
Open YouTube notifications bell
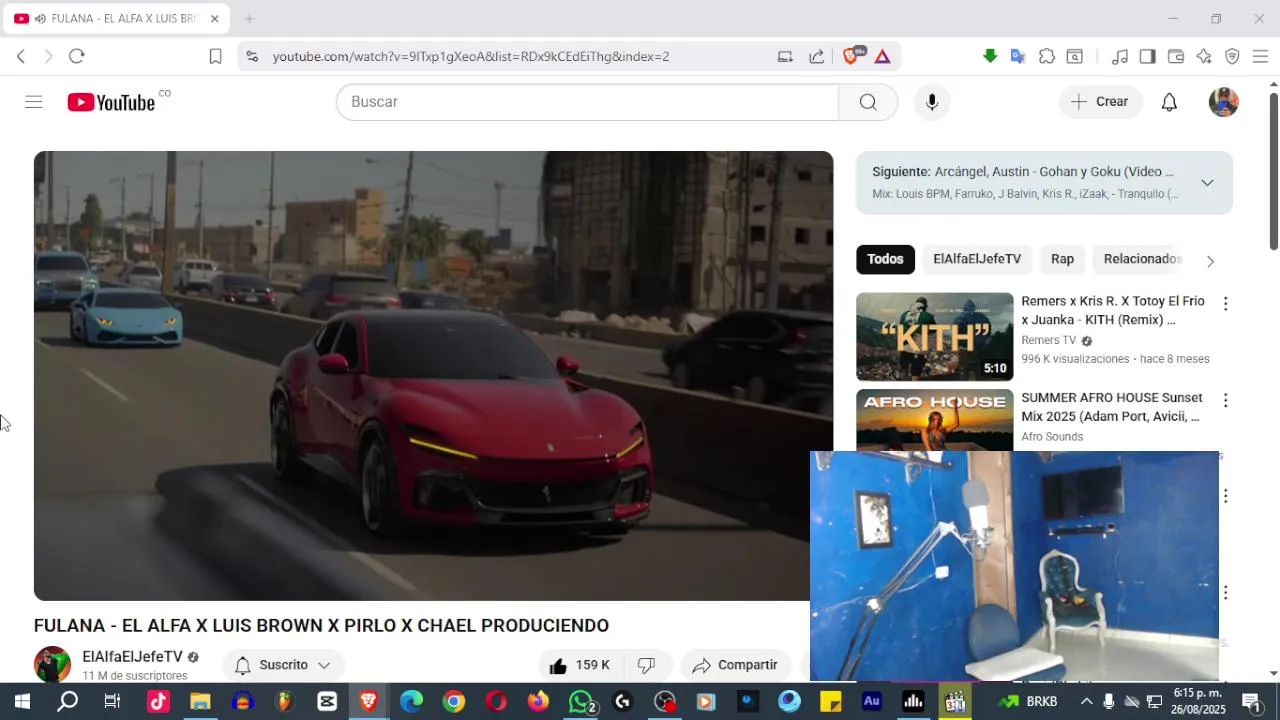(x=1169, y=102)
